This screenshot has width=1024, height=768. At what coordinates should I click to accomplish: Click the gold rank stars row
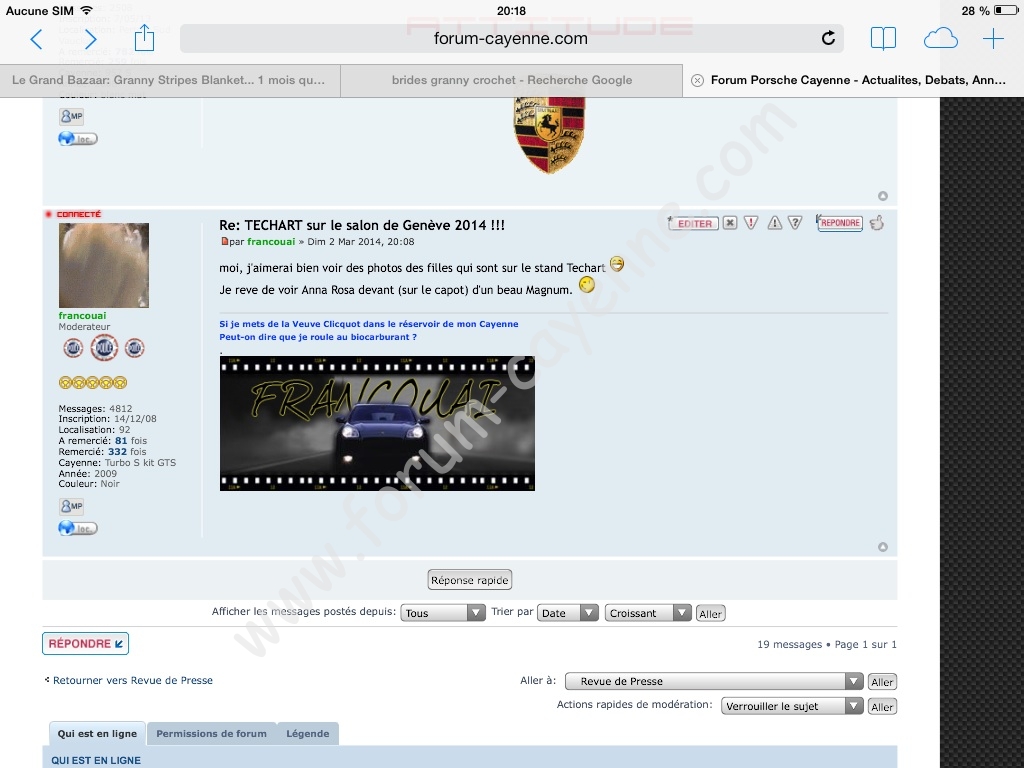[x=93, y=383]
